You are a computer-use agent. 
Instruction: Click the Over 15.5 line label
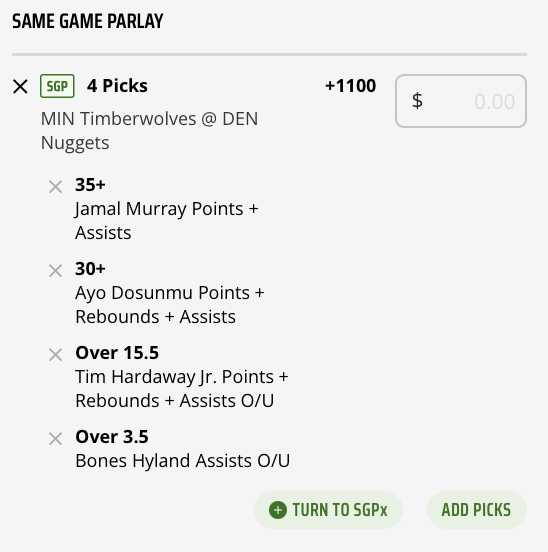tap(117, 353)
